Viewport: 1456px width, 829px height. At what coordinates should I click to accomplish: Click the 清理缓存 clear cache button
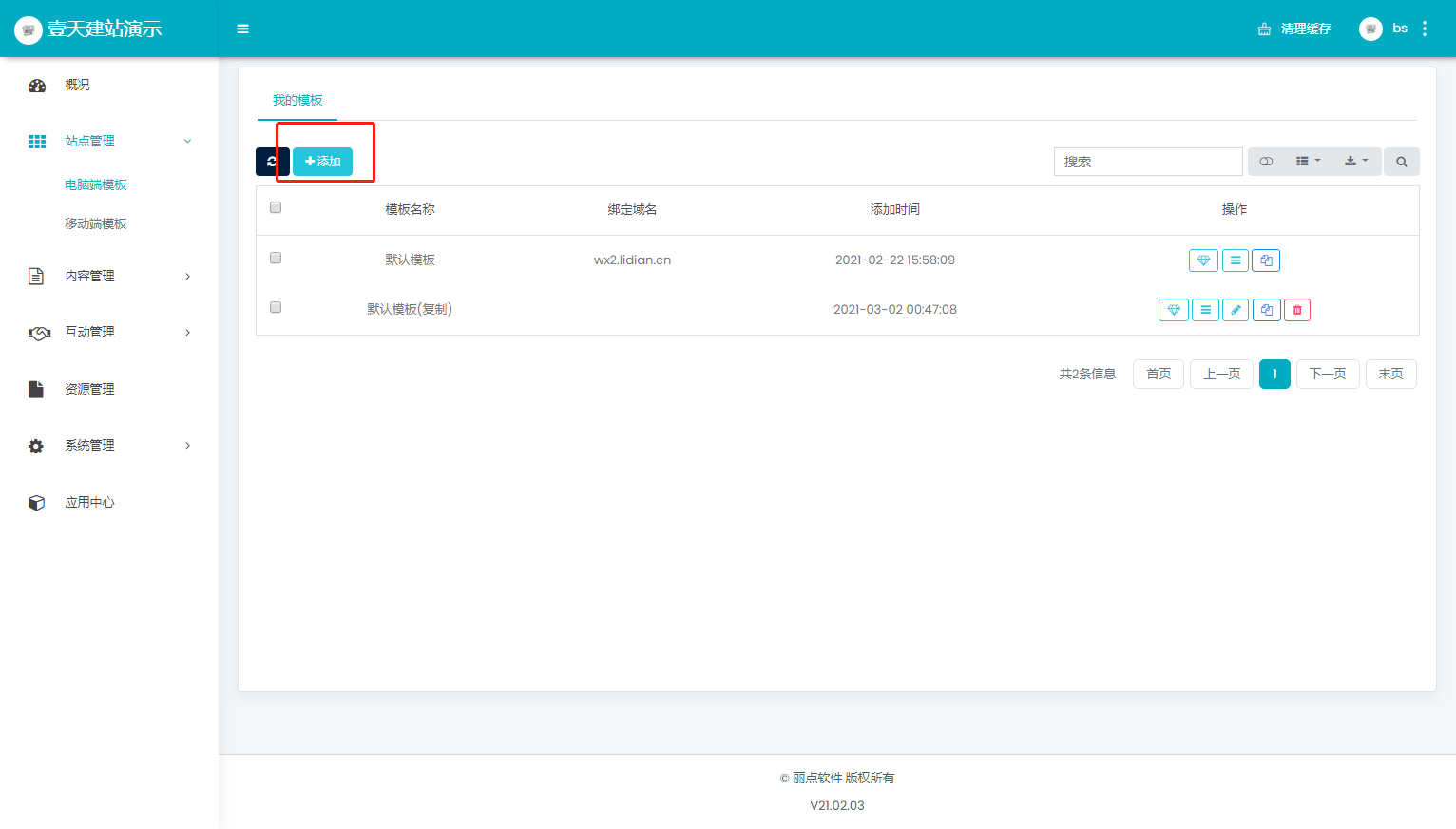pos(1294,29)
